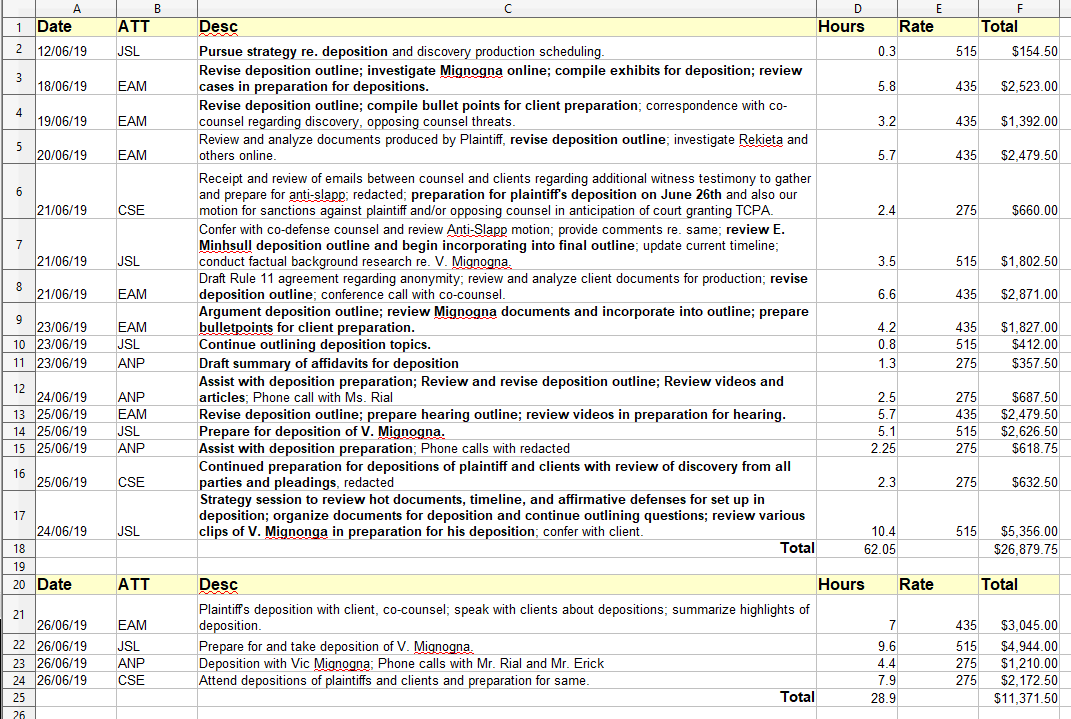Click the amount cell '$4,944.00'
The image size is (1071, 719).
1019,646
